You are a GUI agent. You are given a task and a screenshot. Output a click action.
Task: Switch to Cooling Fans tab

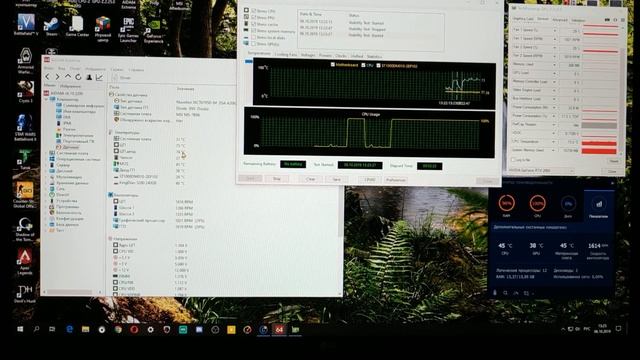[285, 54]
